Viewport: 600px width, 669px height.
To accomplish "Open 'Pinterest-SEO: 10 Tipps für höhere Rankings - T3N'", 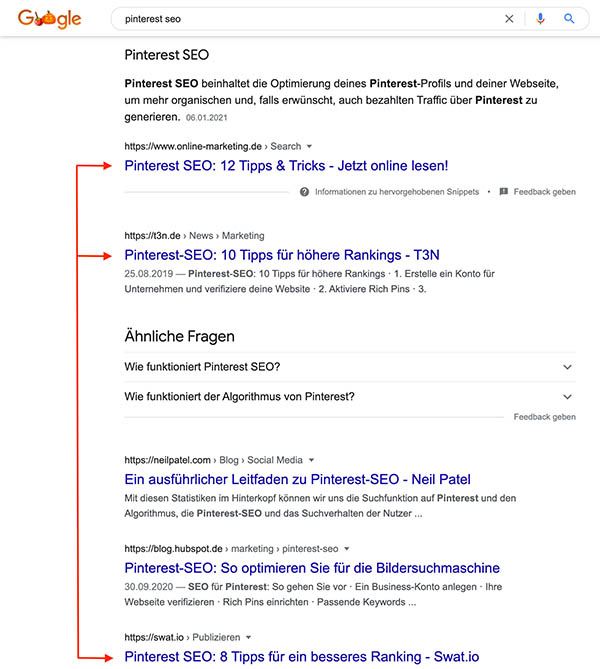I will pos(282,255).
